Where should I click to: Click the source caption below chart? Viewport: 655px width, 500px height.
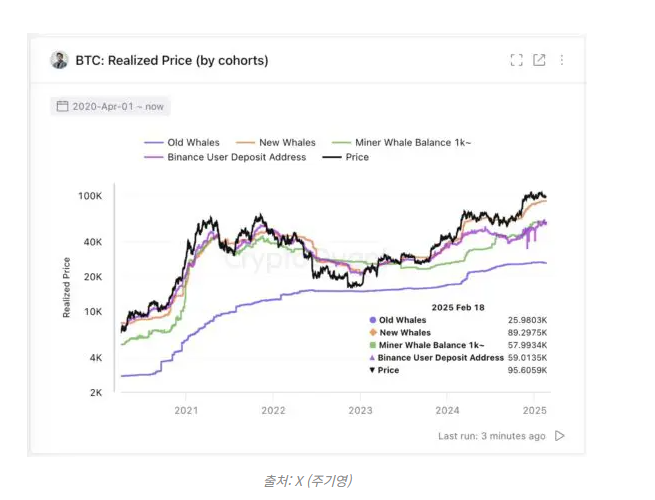306,481
